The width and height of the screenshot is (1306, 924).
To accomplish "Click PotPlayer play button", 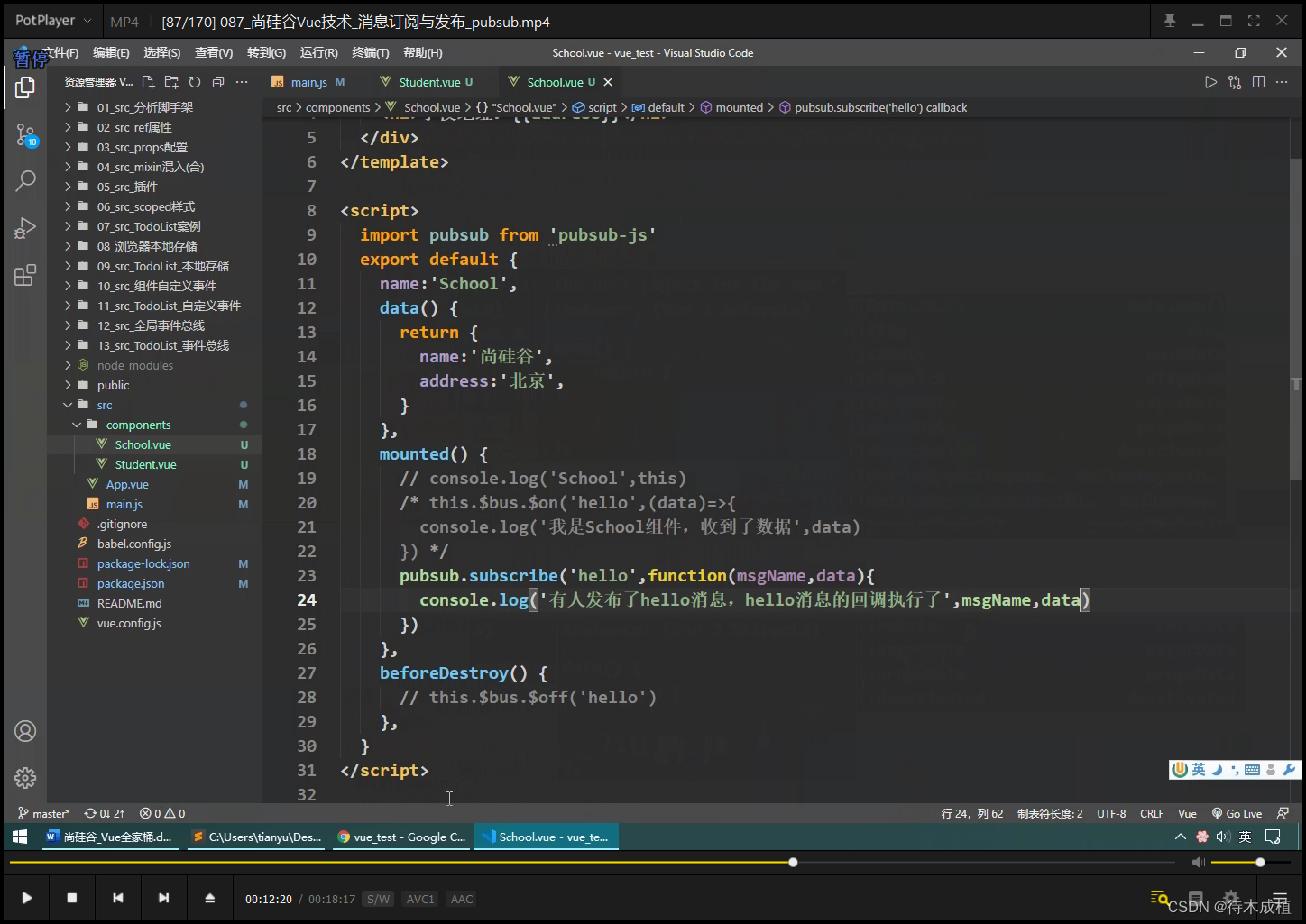I will pos(27,898).
